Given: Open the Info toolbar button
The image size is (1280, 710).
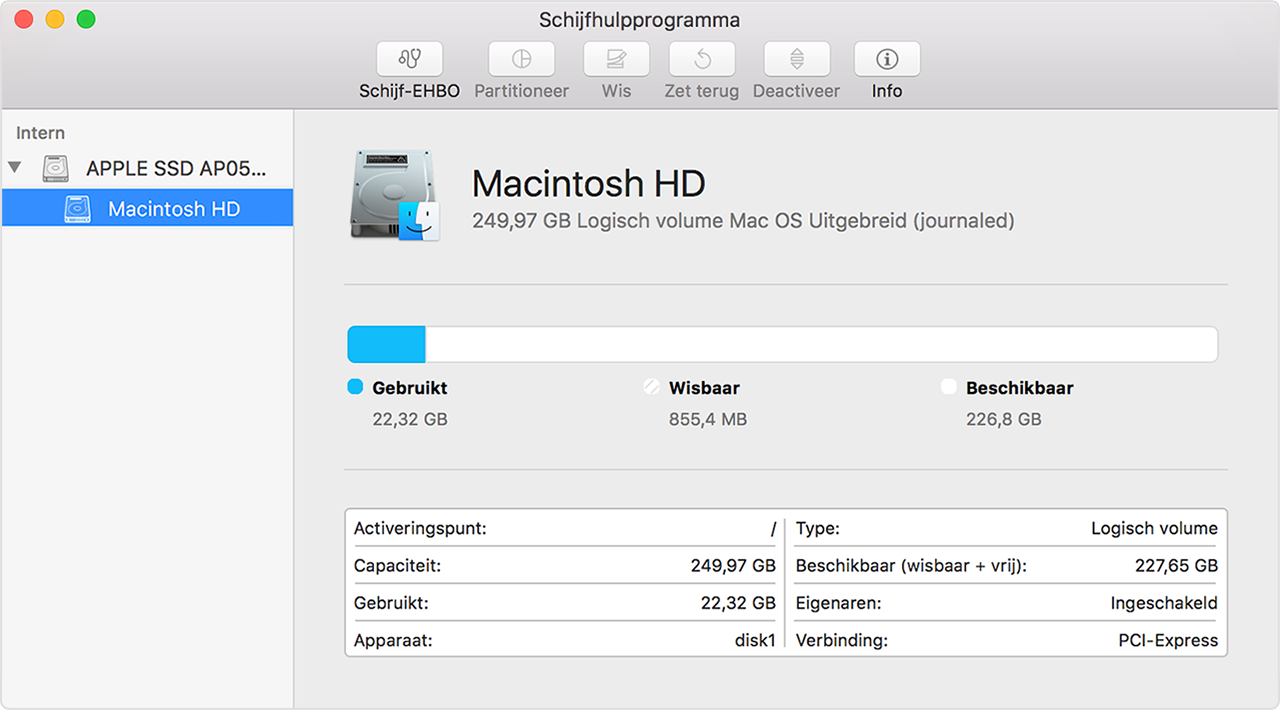Looking at the screenshot, I should tap(887, 59).
